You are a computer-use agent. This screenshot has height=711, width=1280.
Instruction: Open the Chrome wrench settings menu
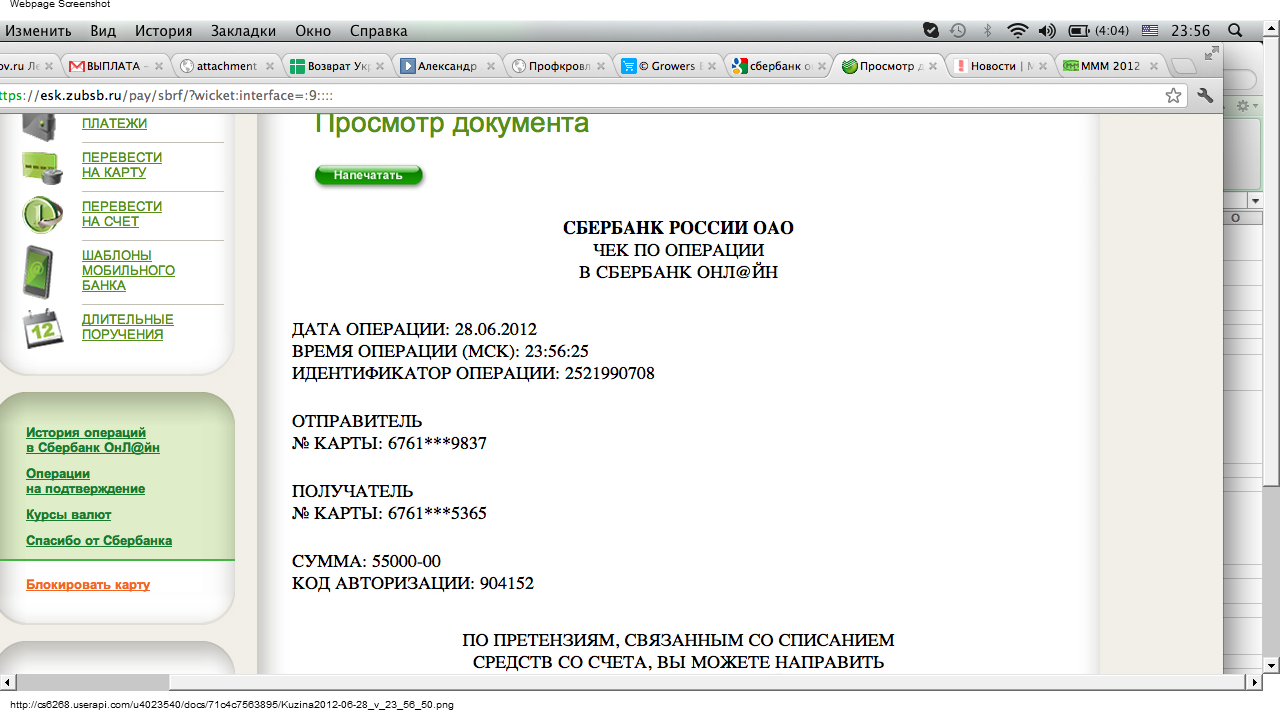point(1205,95)
